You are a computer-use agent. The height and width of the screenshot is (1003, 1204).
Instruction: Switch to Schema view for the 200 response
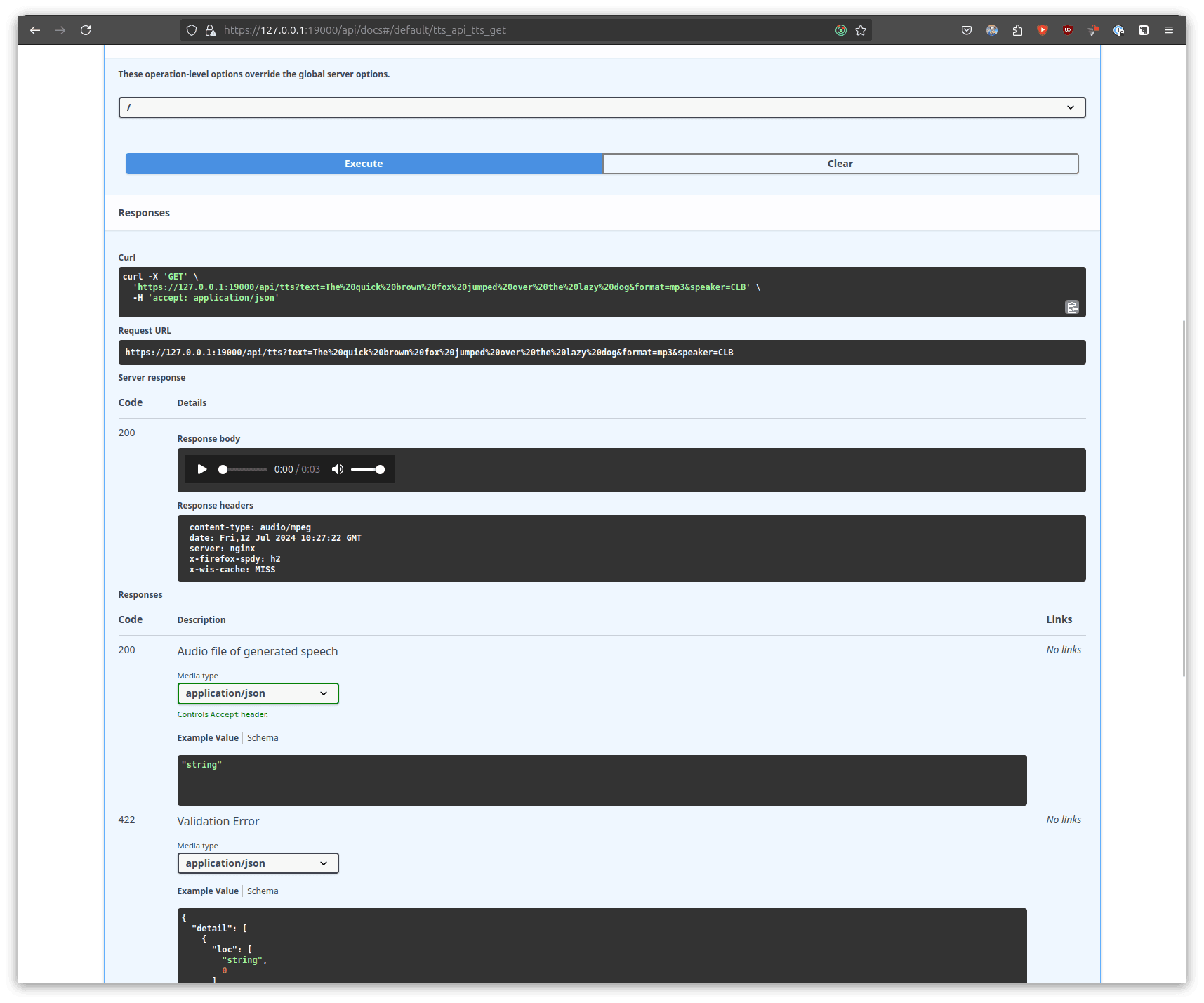click(x=263, y=737)
